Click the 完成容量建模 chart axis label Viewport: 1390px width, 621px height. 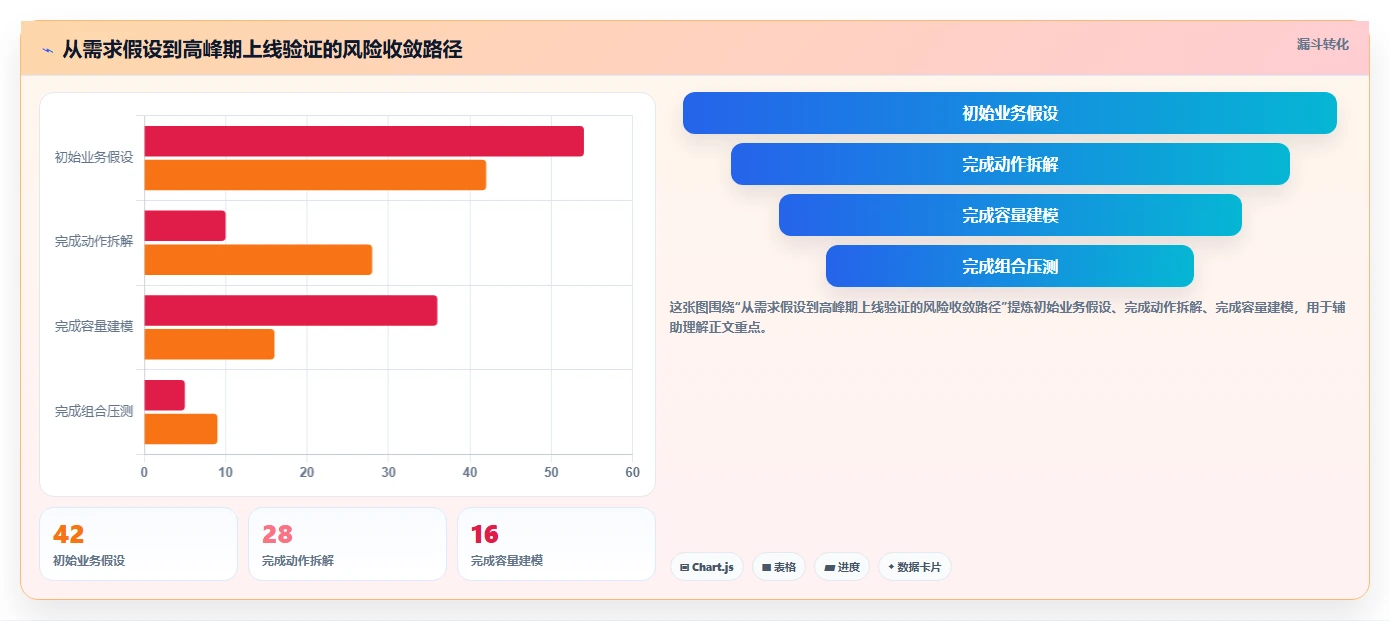94,326
